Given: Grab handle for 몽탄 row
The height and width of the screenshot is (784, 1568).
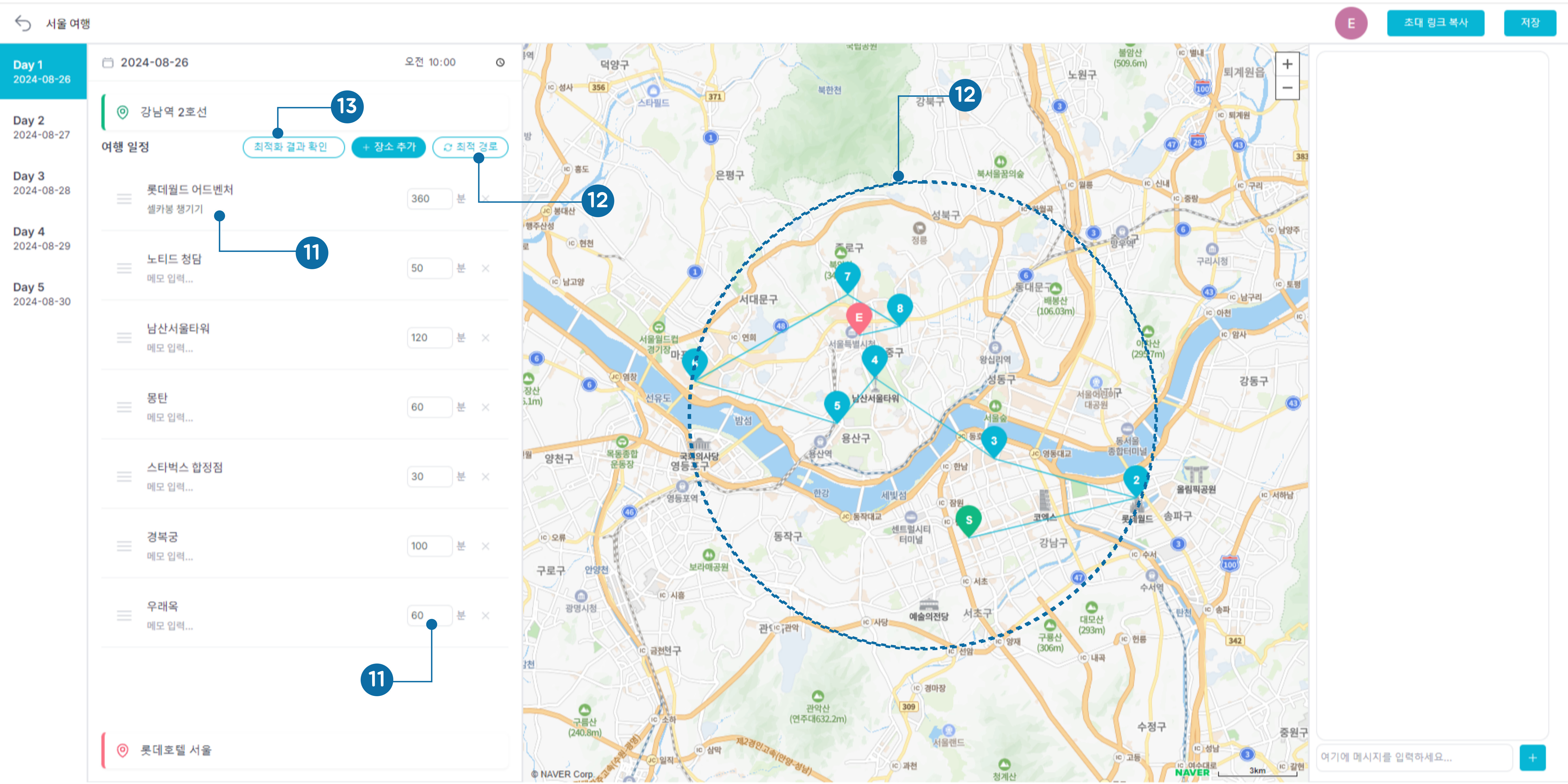Looking at the screenshot, I should (x=124, y=407).
